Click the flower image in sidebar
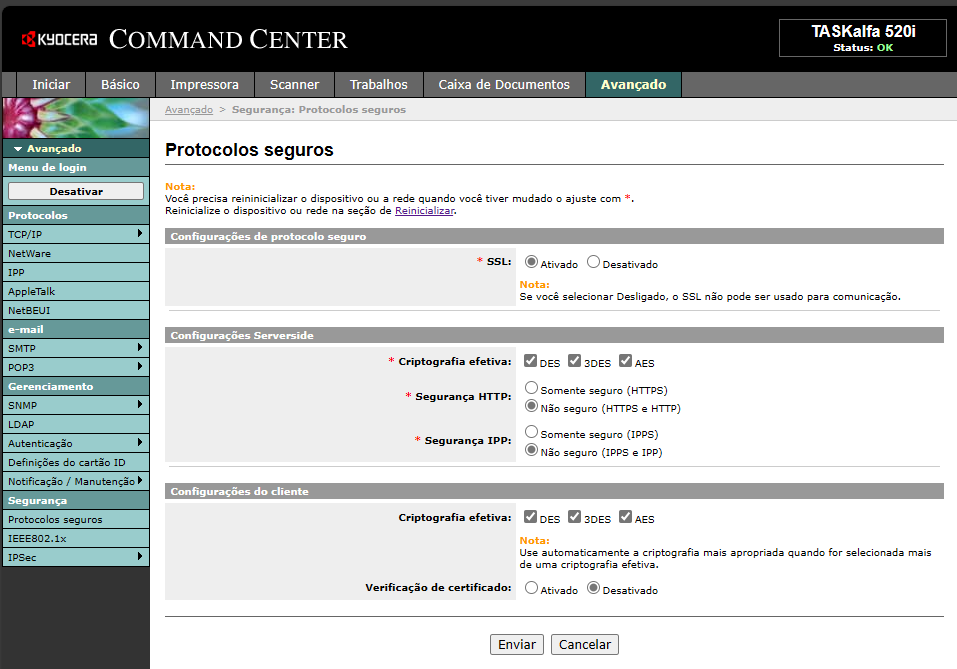 point(76,118)
